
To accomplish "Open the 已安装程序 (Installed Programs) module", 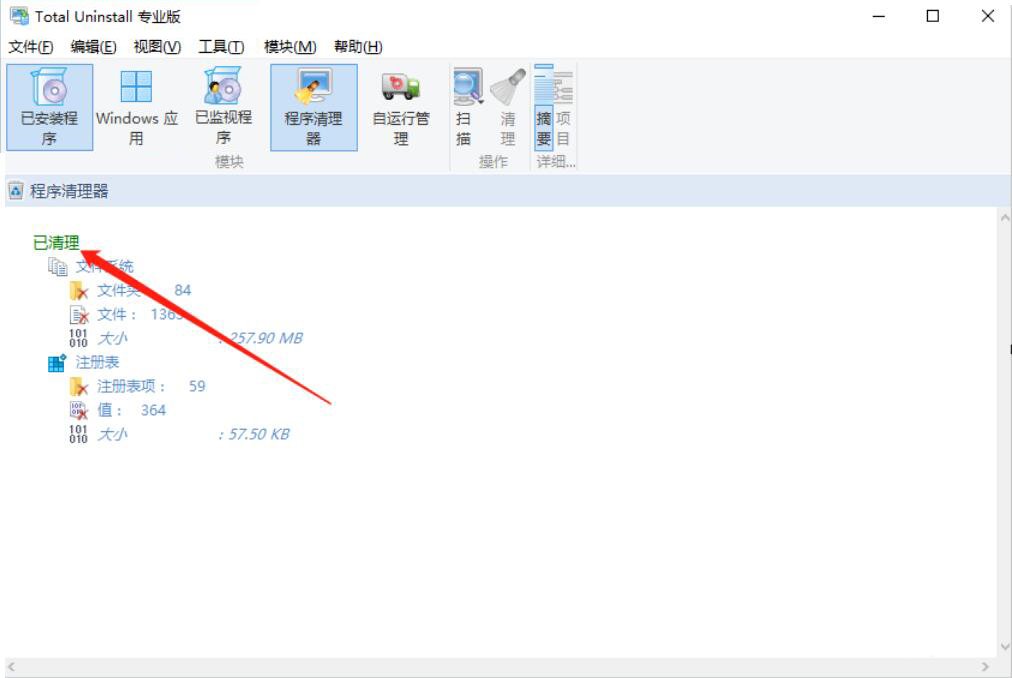I will [x=48, y=105].
